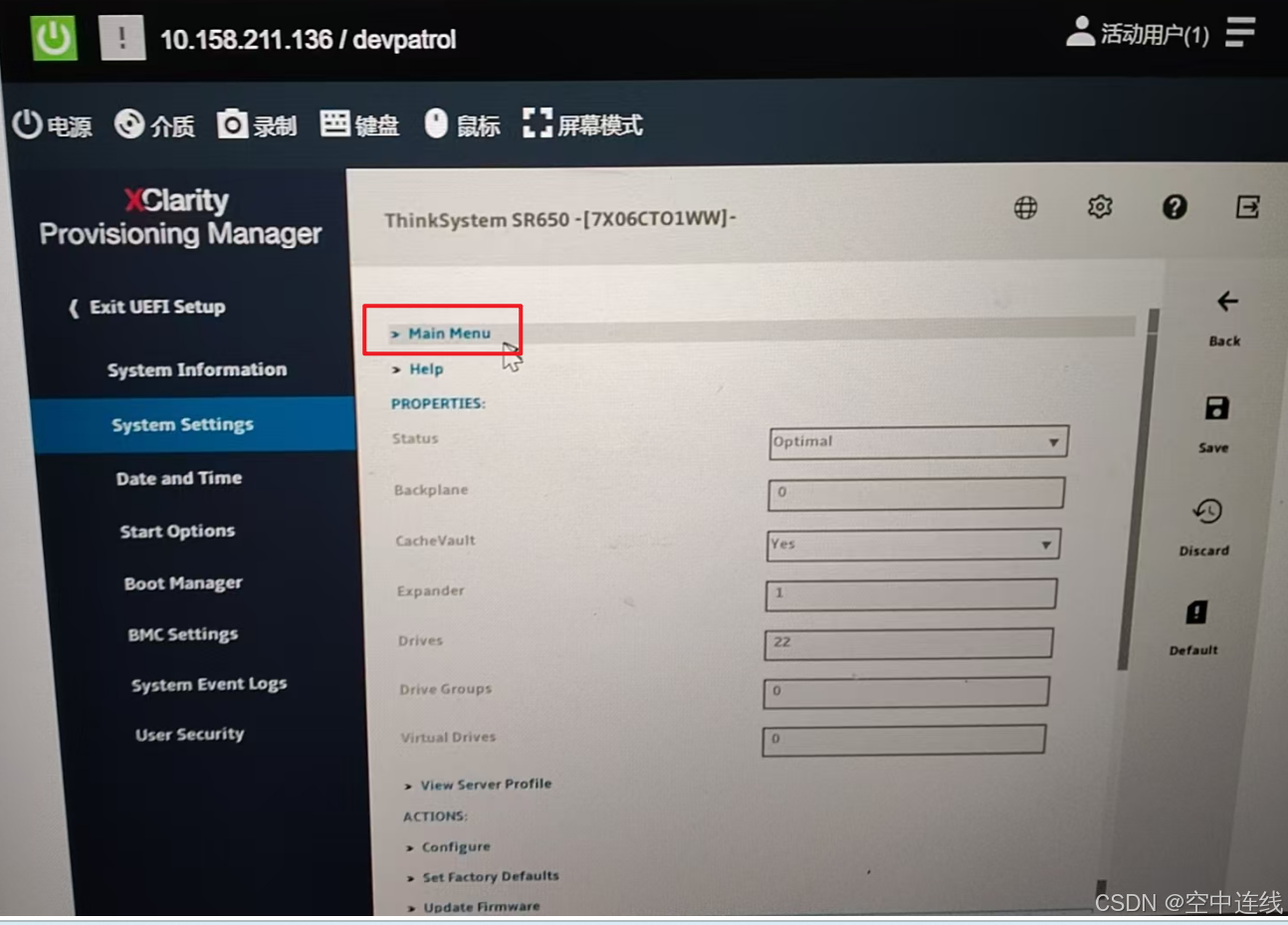Viewport: 1288px width, 925px height.
Task: Open User Security in sidebar
Action: (190, 734)
